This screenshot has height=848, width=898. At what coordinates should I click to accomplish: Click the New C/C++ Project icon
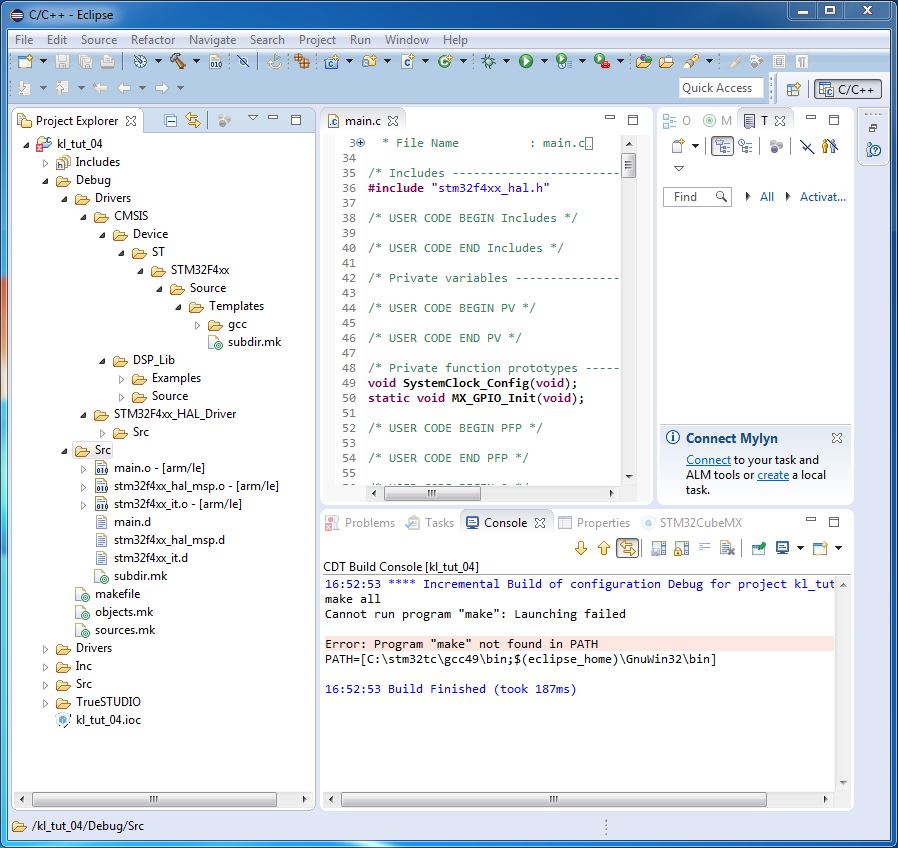332,61
